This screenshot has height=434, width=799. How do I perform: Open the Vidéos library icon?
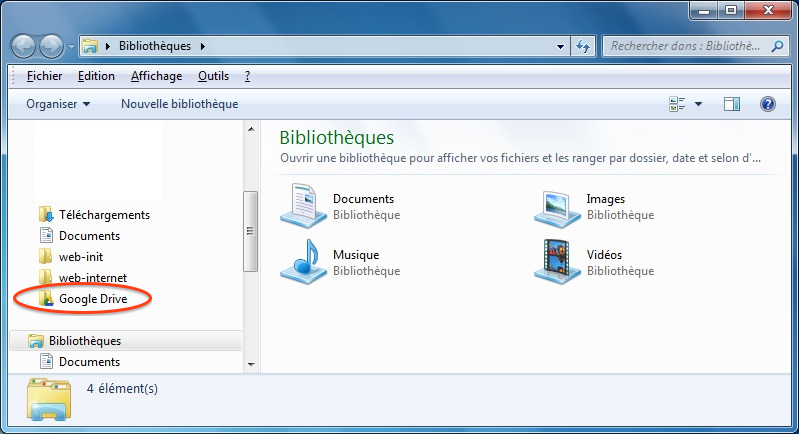pyautogui.click(x=556, y=262)
